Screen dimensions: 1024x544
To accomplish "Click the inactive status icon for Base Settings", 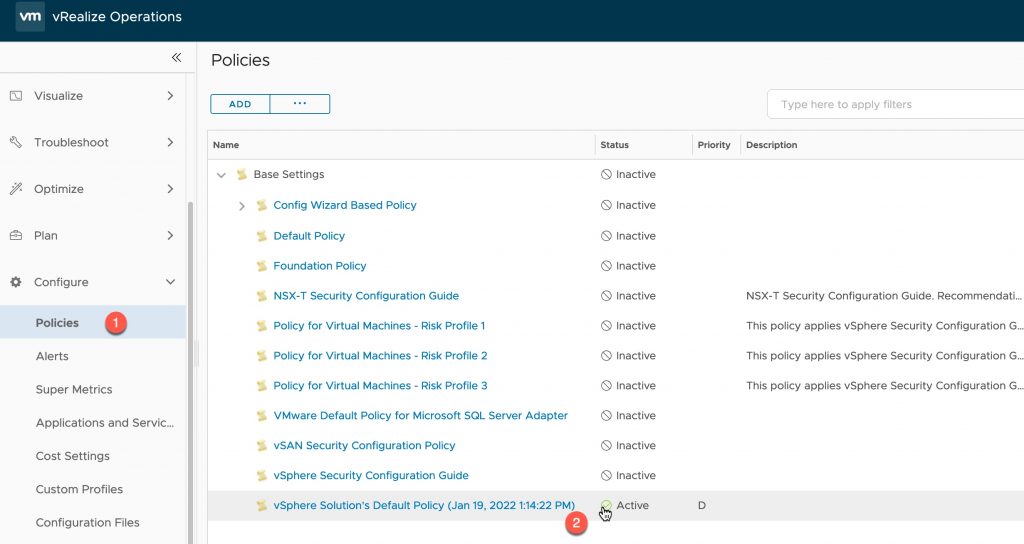I will point(606,174).
